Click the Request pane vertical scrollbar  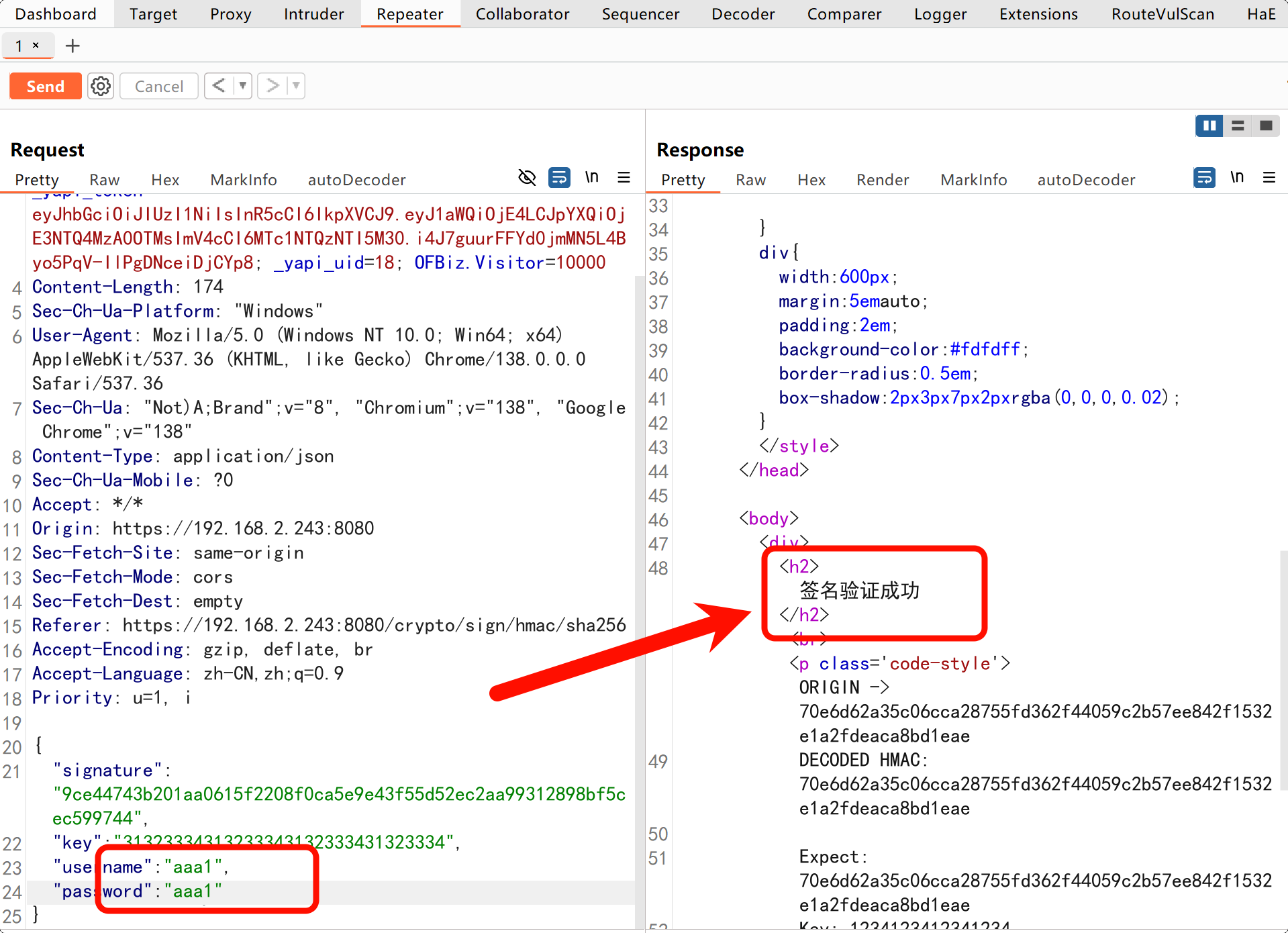pyautogui.click(x=639, y=537)
